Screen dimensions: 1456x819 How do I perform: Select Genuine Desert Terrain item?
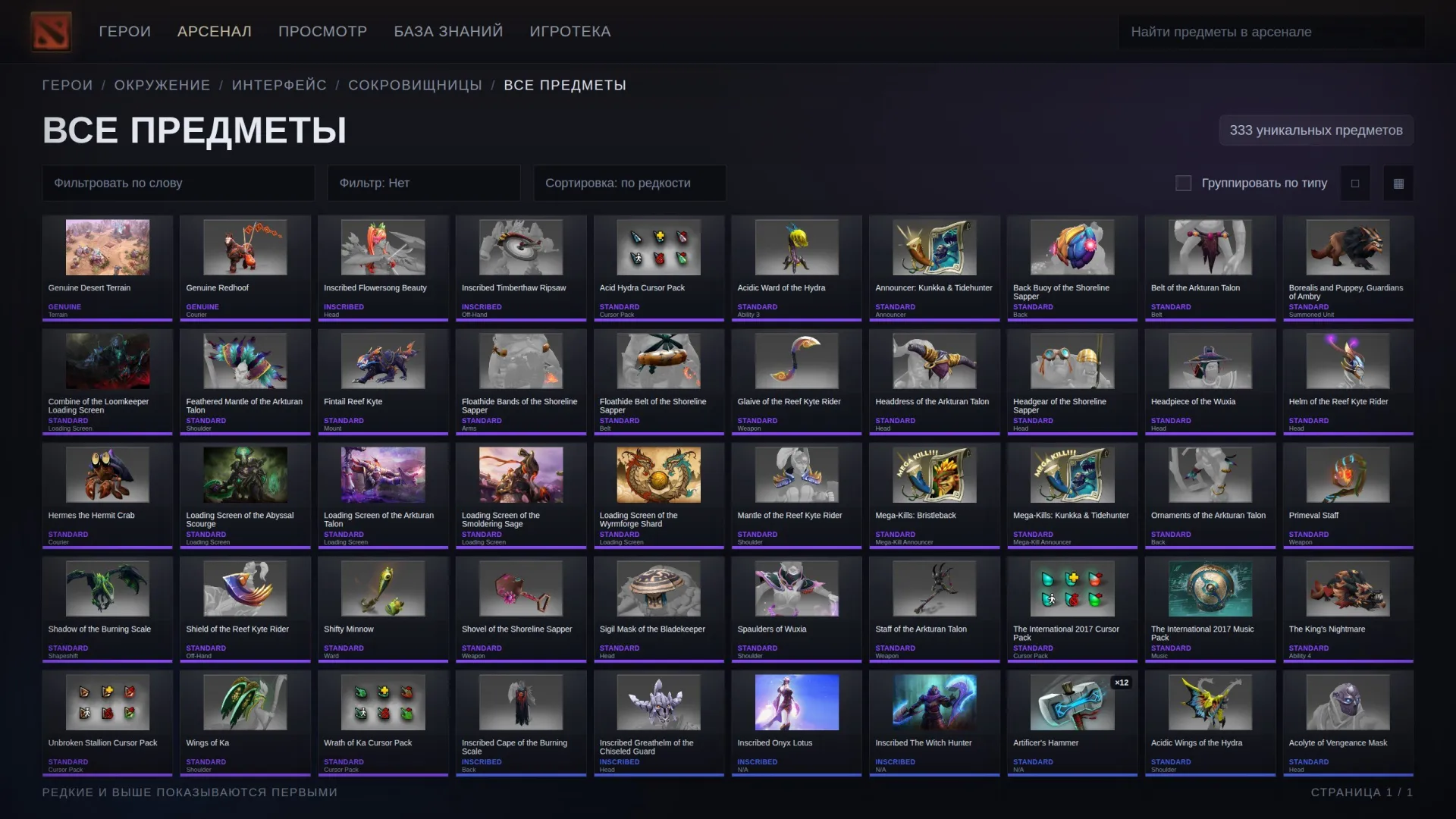108,268
